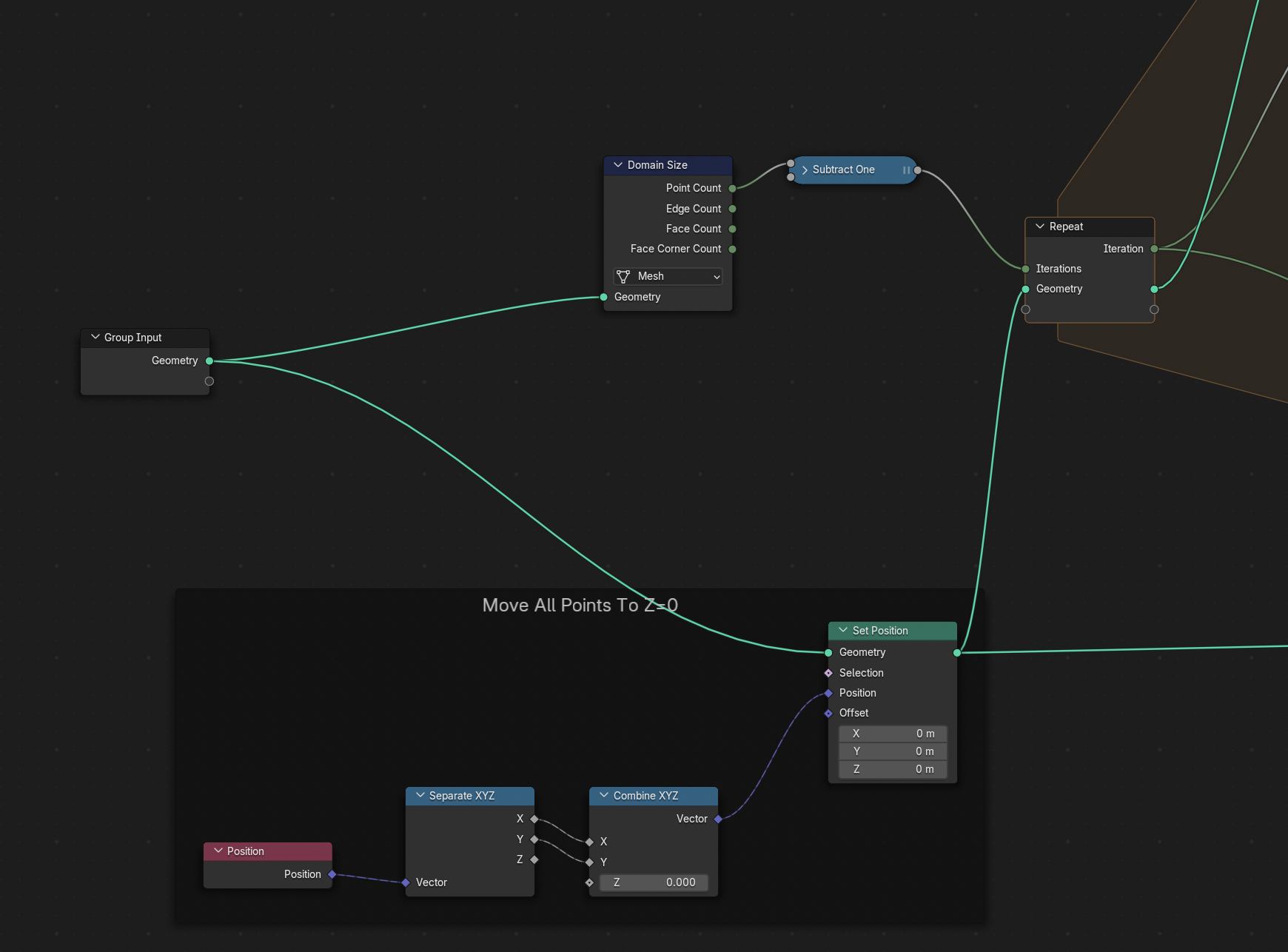Click the Combine XYZ Vector output socket
This screenshot has height=952, width=1288.
pyautogui.click(x=718, y=819)
